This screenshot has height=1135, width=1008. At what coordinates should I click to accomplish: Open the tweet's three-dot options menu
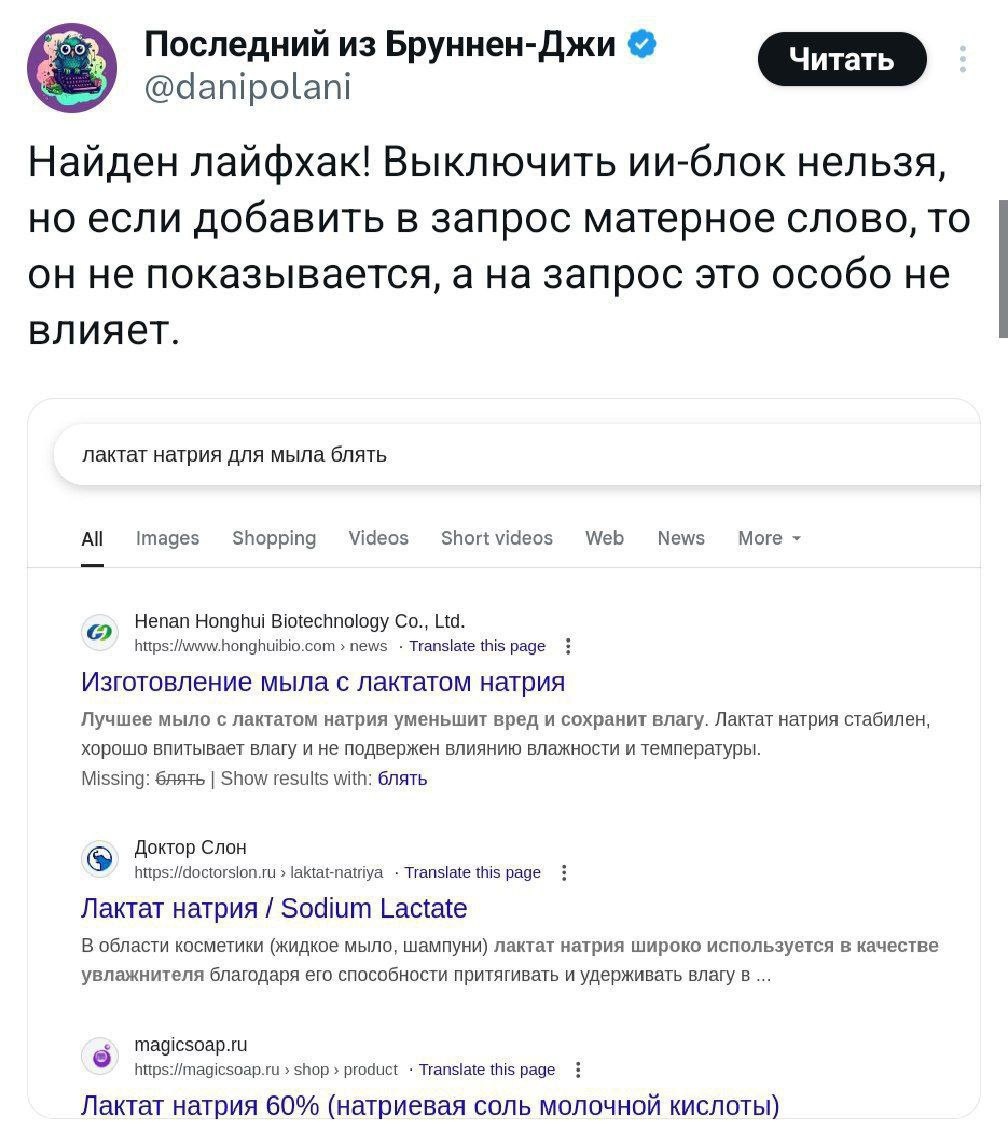(962, 59)
